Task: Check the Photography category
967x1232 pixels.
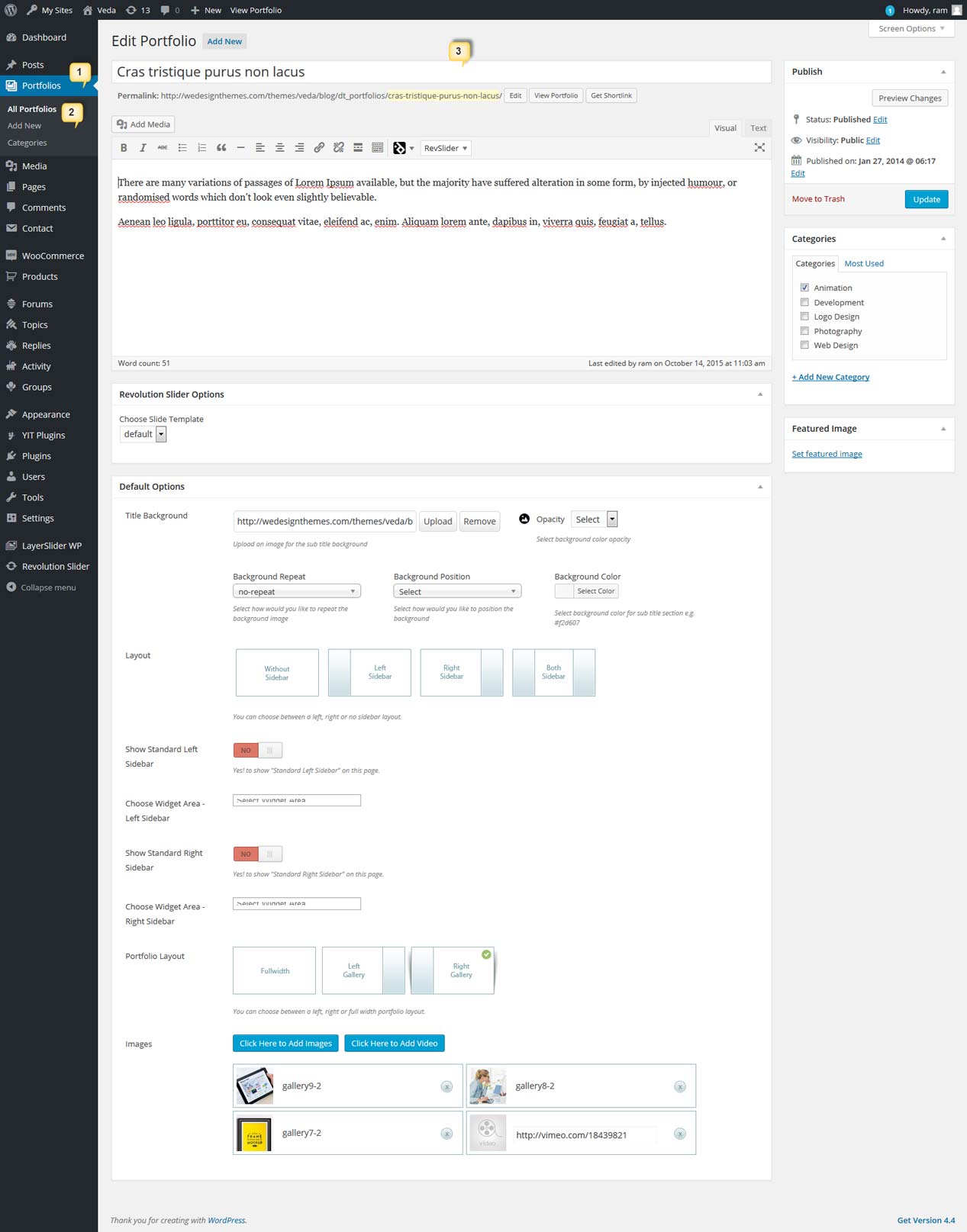Action: pos(804,331)
